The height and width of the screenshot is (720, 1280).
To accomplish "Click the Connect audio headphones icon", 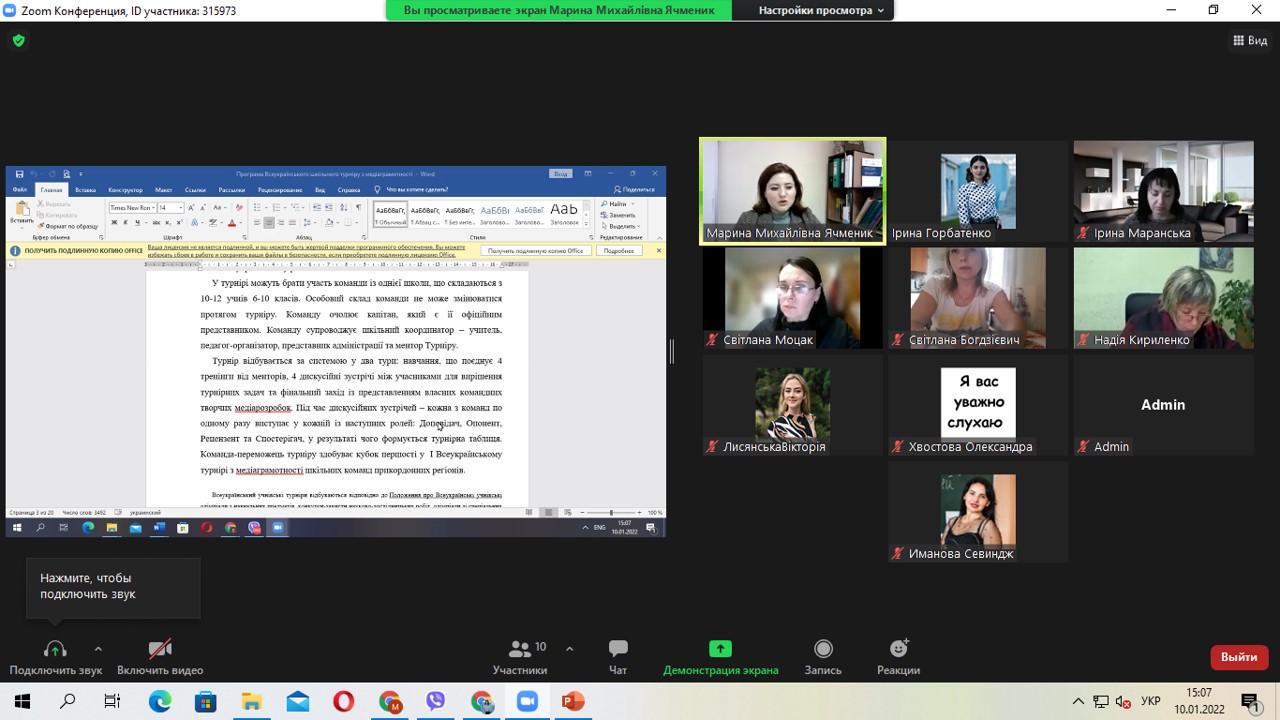I will coord(55,650).
